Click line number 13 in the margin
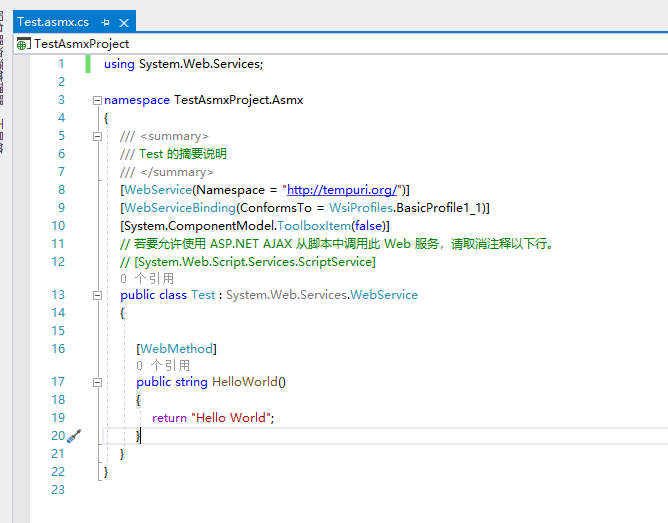This screenshot has width=668, height=523. (58, 295)
